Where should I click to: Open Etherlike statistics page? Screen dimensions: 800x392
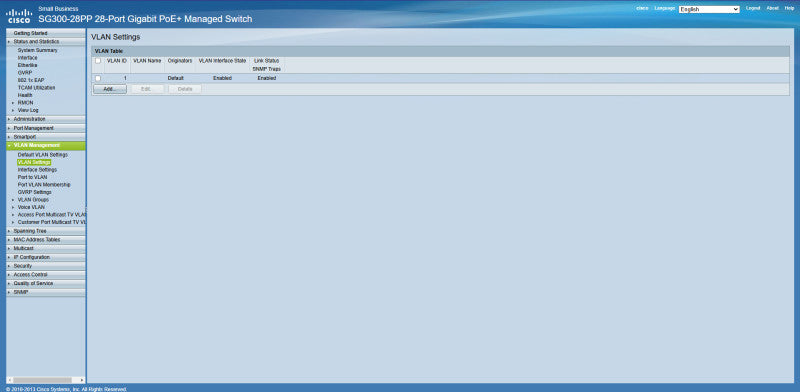pyautogui.click(x=28, y=65)
